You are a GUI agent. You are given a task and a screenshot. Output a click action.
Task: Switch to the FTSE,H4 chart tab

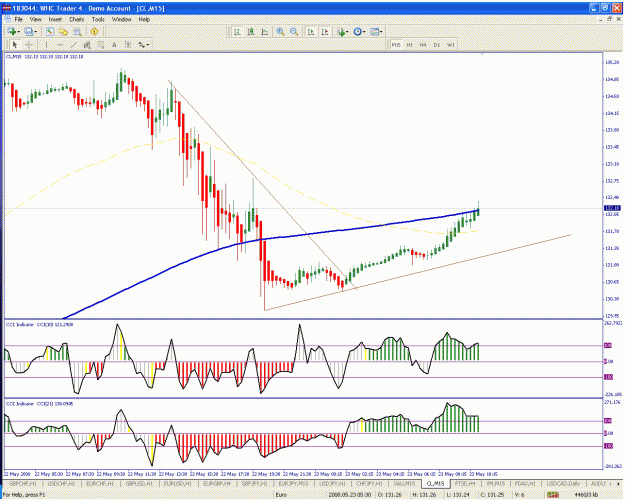tap(465, 483)
